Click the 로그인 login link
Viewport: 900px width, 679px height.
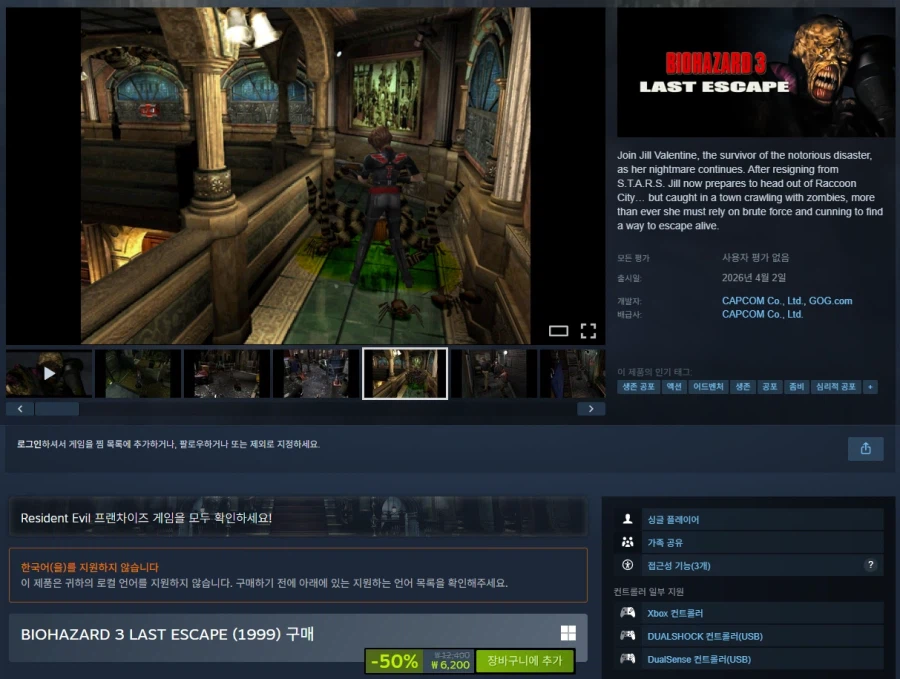click(31, 444)
